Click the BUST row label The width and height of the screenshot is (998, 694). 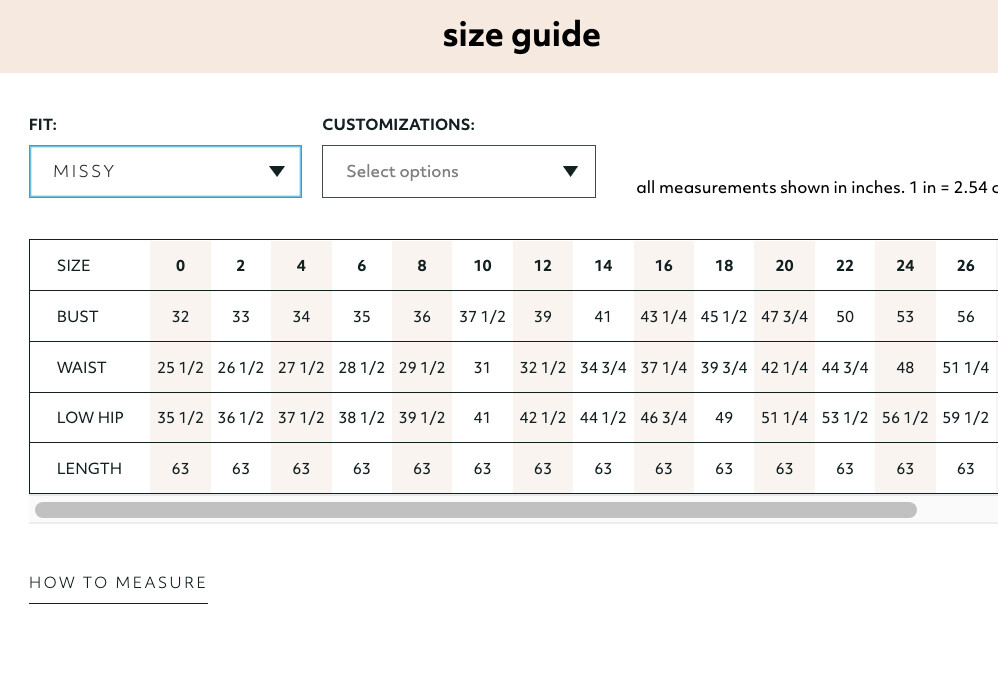click(x=78, y=317)
